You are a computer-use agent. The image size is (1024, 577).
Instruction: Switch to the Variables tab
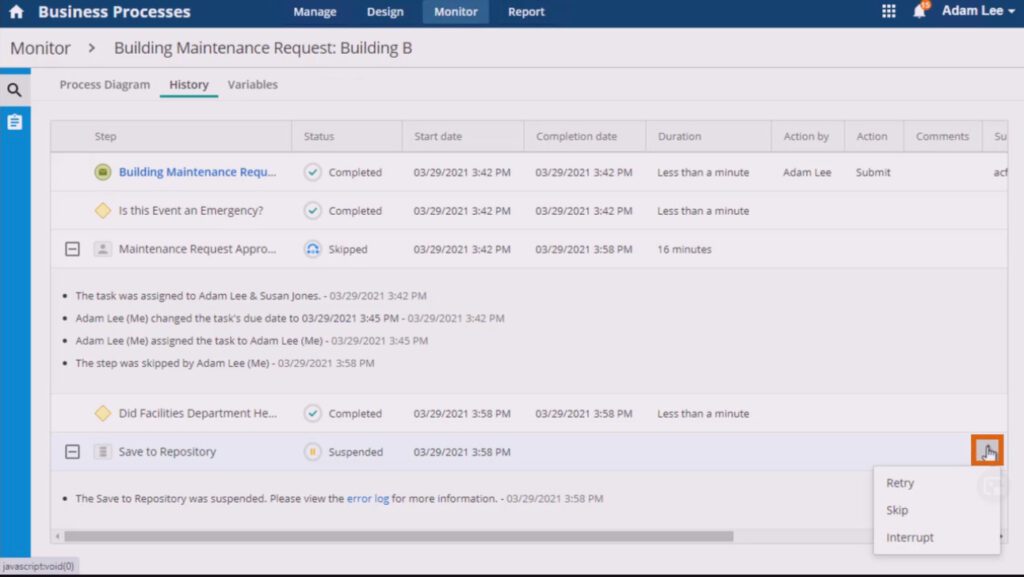tap(253, 85)
